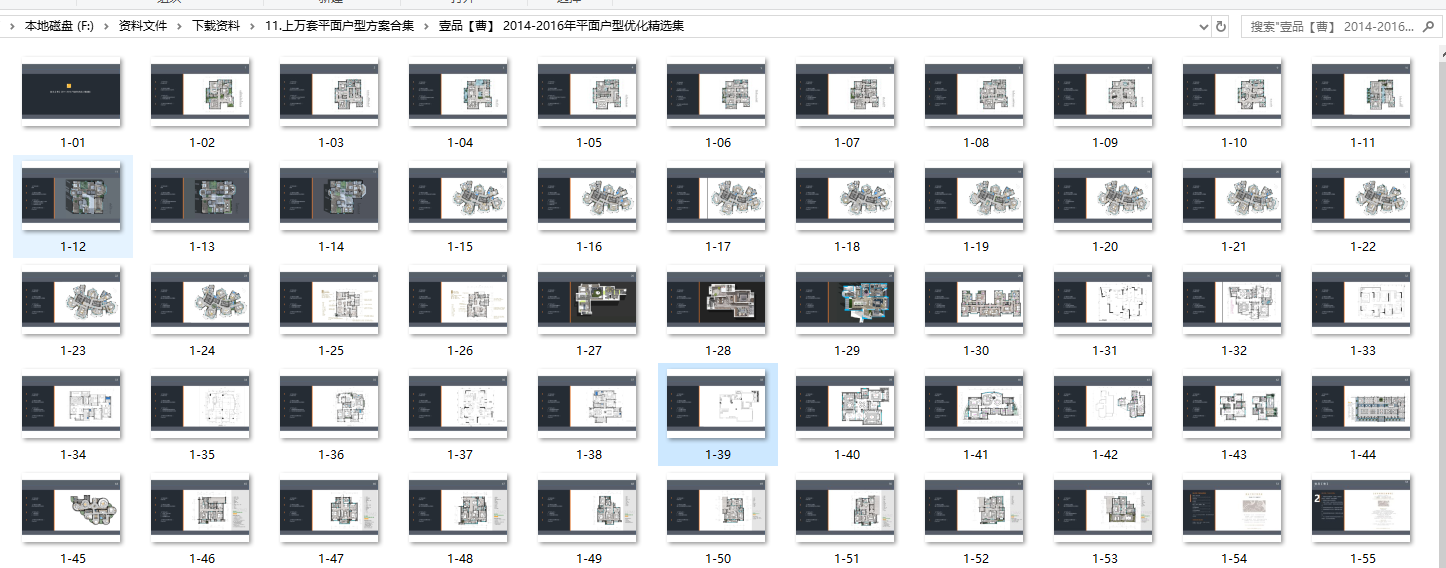Viewport: 1446px width, 568px height.
Task: Select thumbnail of file 1-22
Action: (x=1361, y=195)
